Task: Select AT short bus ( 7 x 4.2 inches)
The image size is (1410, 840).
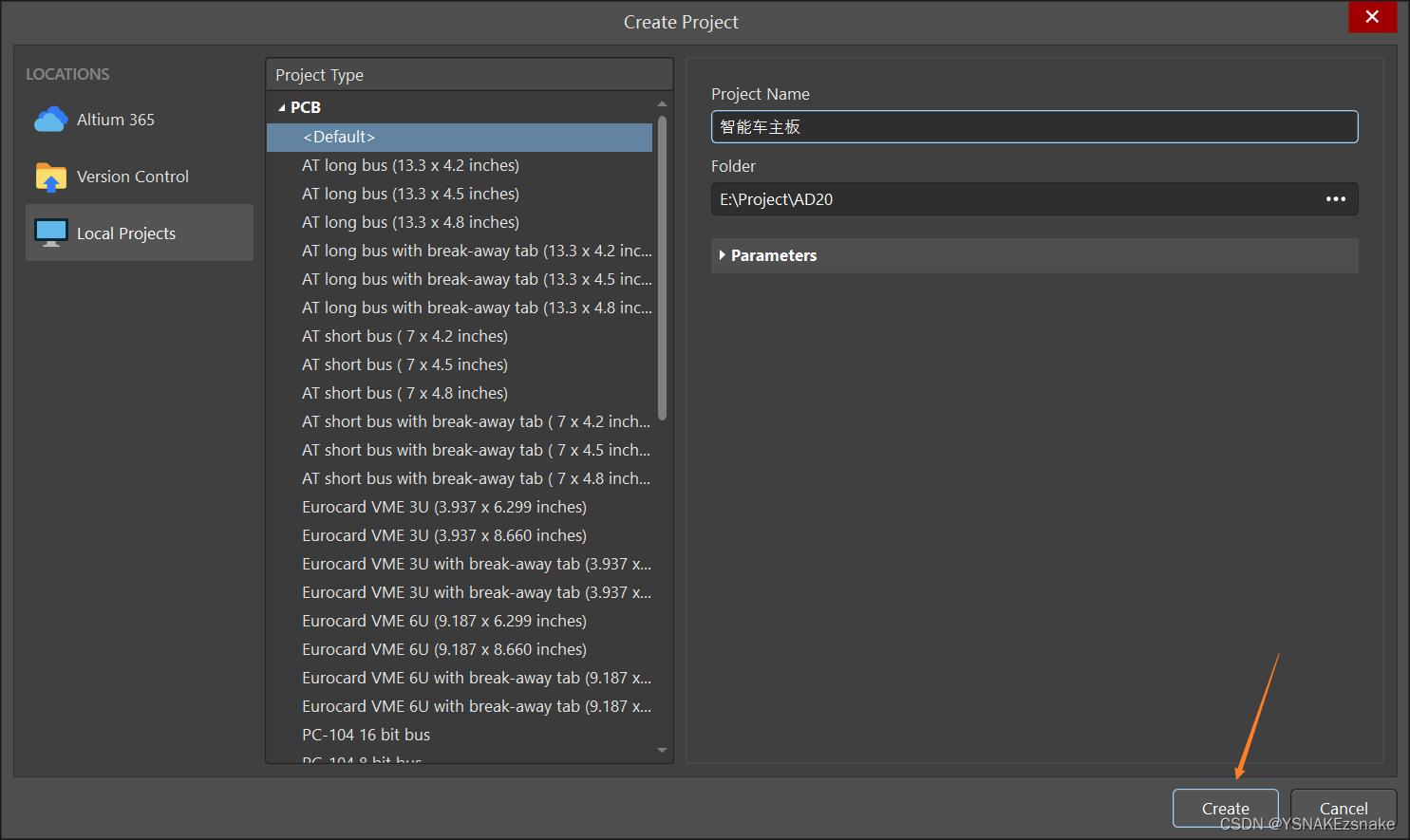Action: click(460, 336)
